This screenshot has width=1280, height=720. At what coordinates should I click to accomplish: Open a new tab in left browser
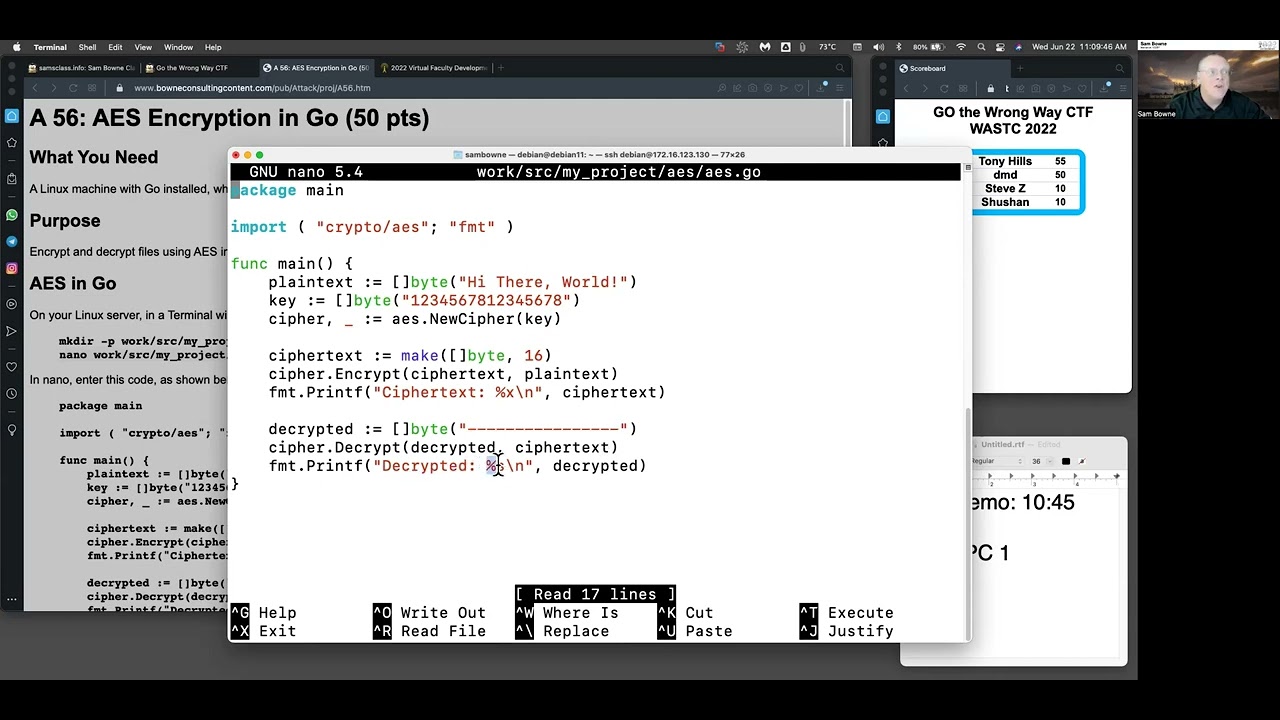click(501, 68)
